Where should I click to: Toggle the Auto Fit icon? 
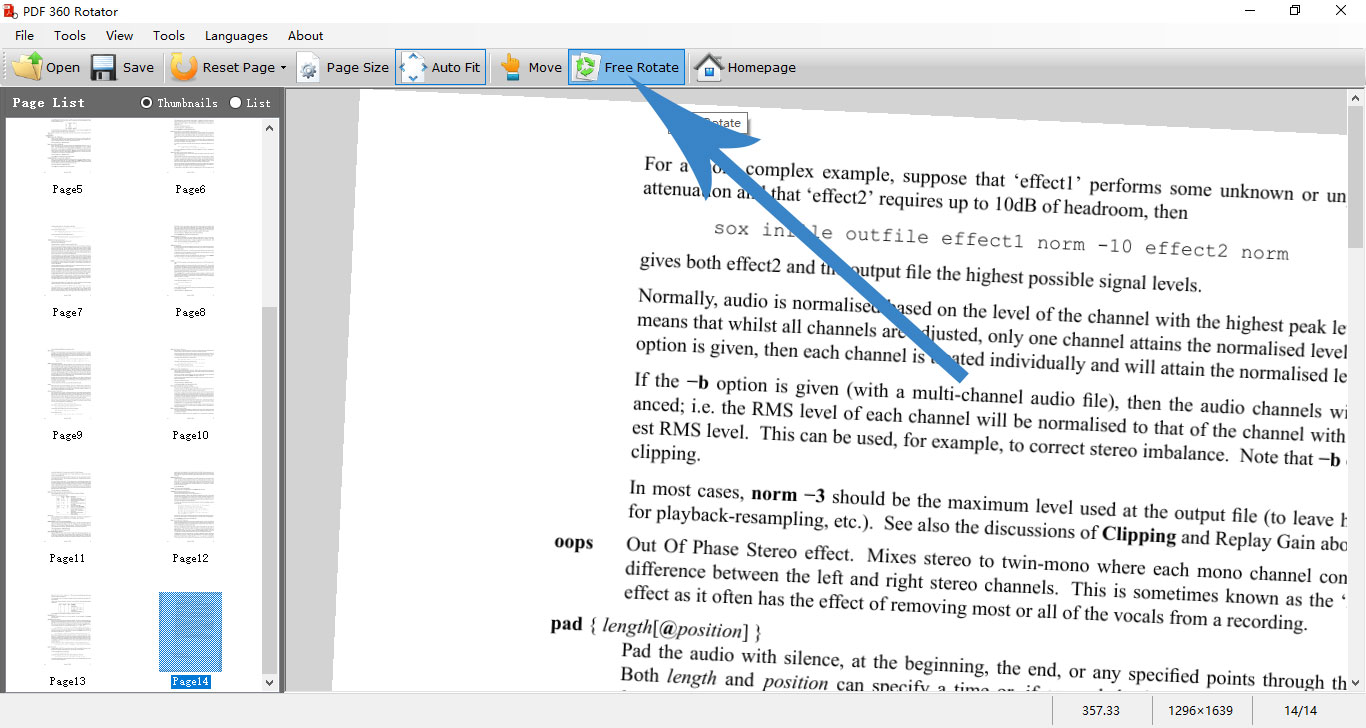pyautogui.click(x=412, y=67)
